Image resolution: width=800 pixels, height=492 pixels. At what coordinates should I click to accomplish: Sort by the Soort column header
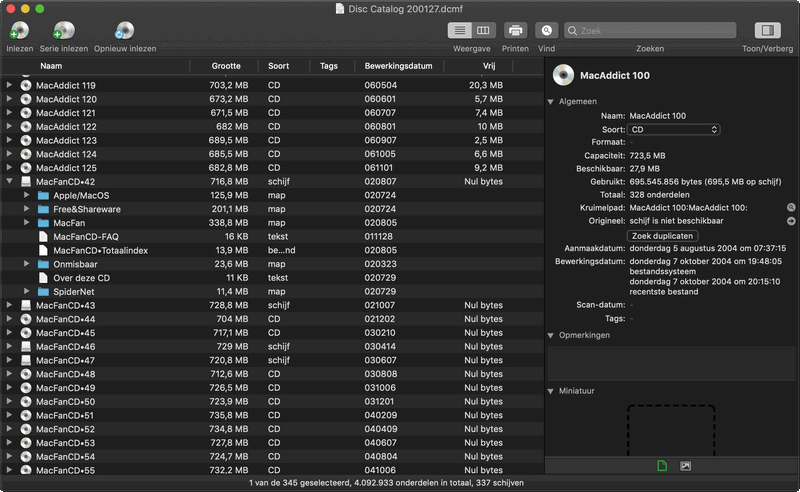click(x=279, y=66)
